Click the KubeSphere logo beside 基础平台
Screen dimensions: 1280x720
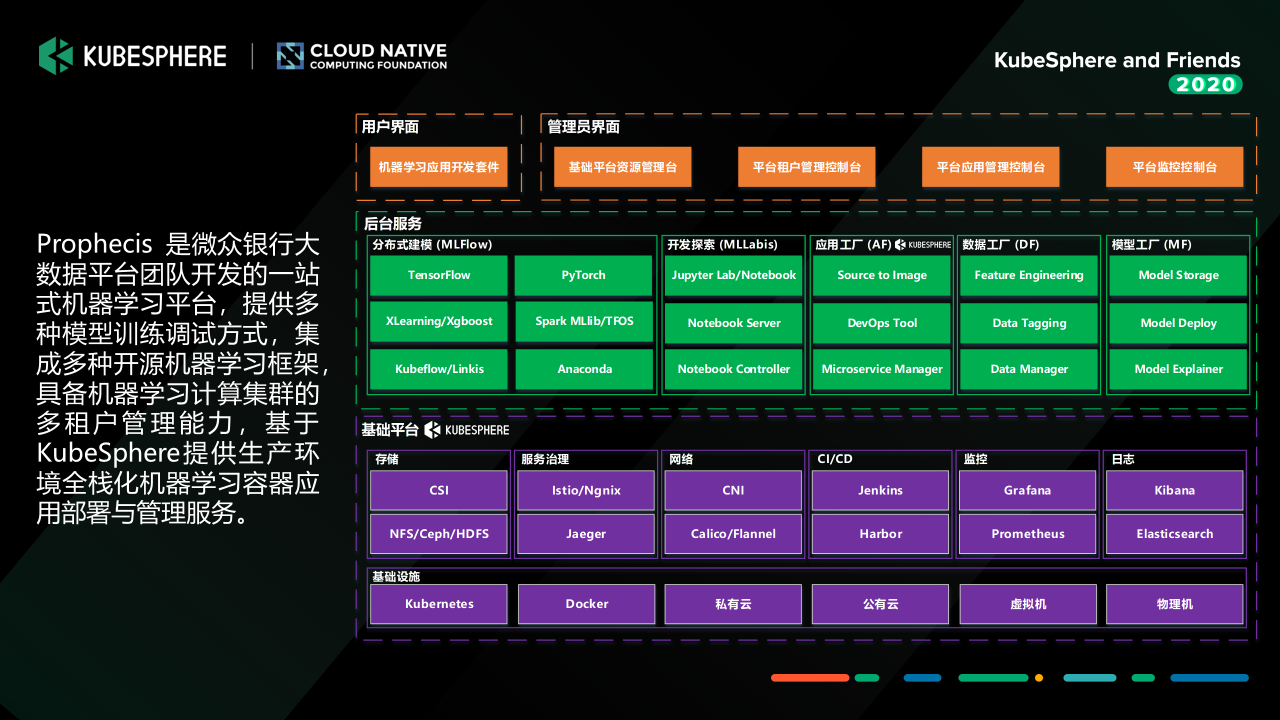coord(467,430)
